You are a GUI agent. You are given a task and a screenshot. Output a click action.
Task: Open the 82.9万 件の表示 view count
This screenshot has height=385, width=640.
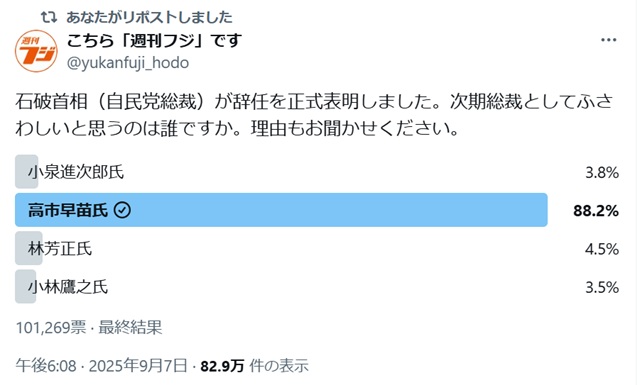254,365
